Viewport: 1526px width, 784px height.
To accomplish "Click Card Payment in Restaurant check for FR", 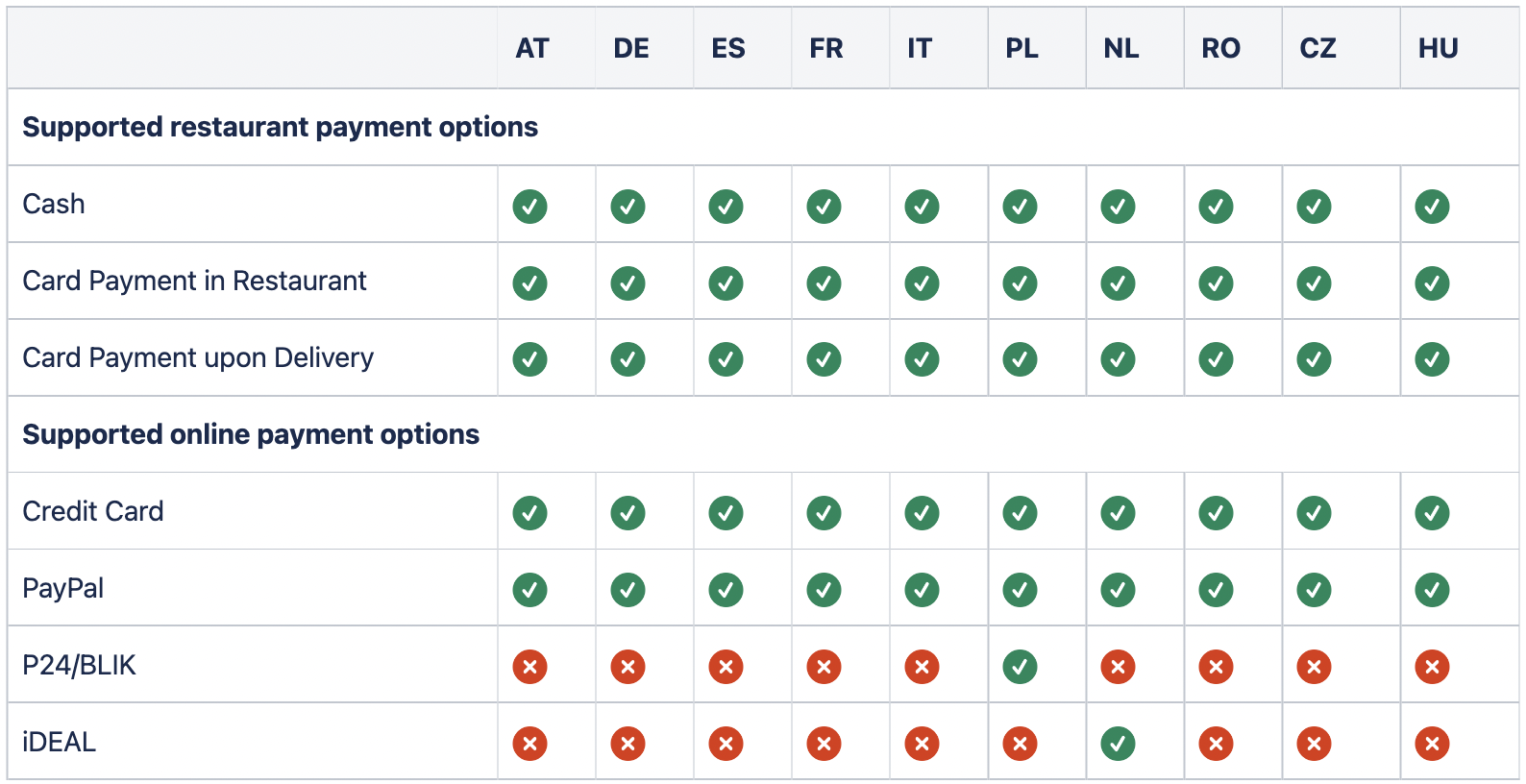I will pos(824,282).
